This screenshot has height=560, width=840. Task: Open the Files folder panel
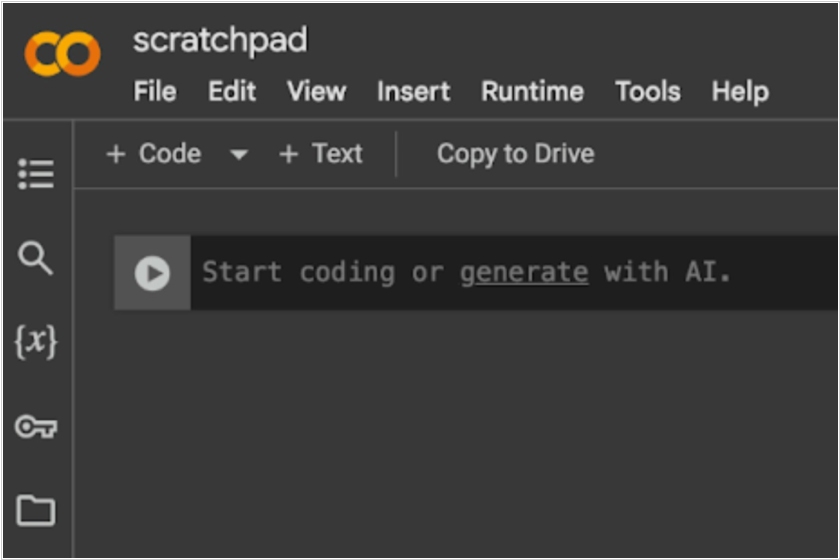pos(36,510)
